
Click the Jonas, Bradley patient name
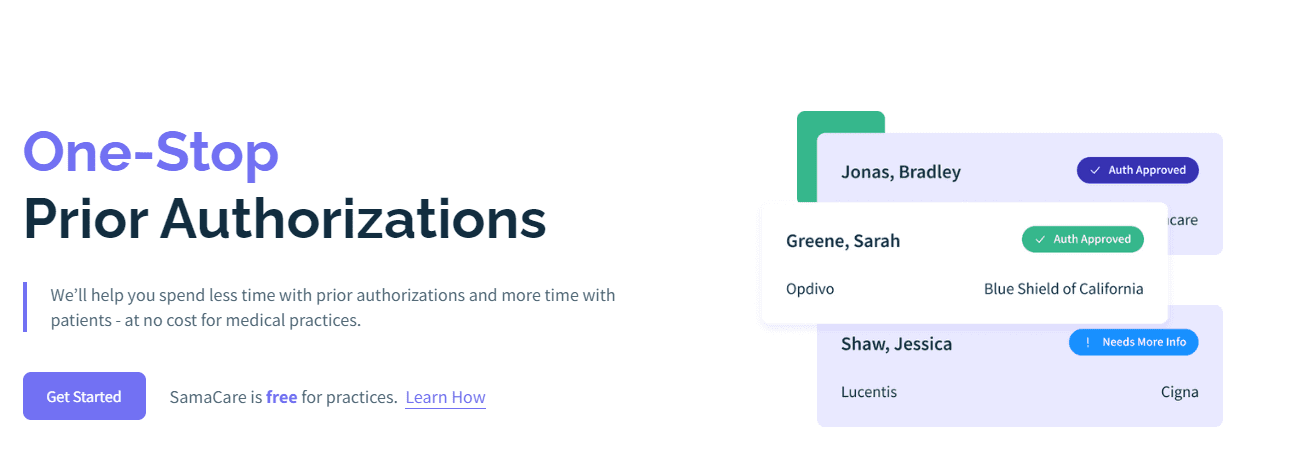[901, 172]
